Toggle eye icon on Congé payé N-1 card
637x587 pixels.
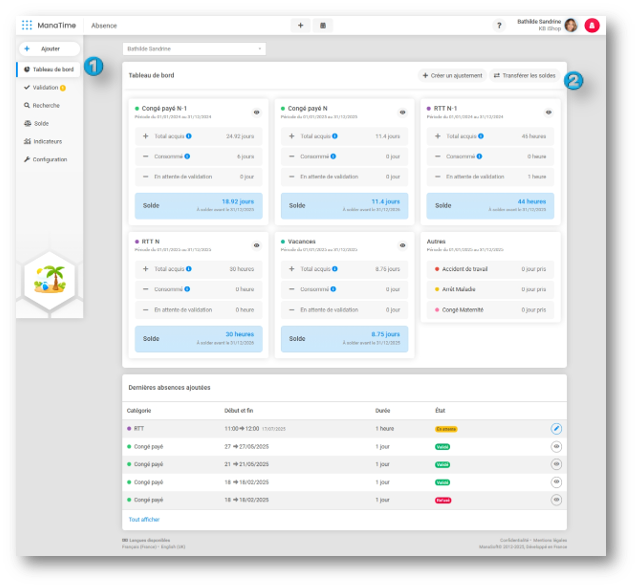(x=256, y=112)
